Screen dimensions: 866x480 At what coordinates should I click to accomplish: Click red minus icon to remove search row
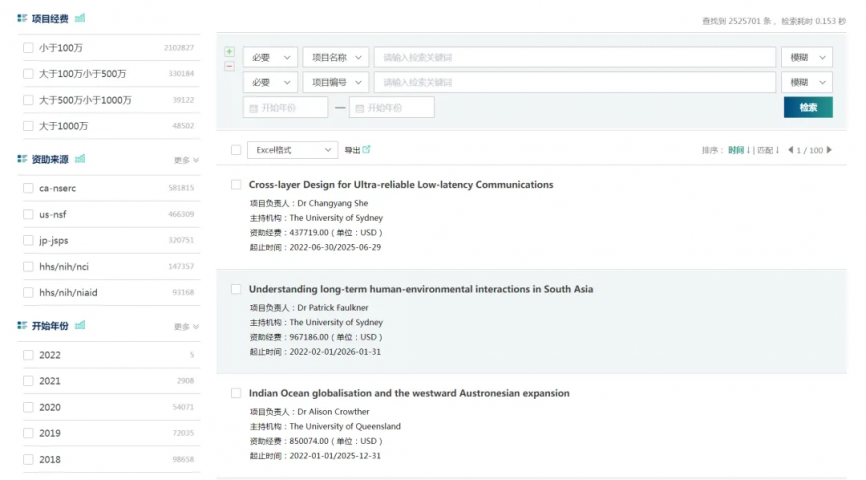(229, 66)
